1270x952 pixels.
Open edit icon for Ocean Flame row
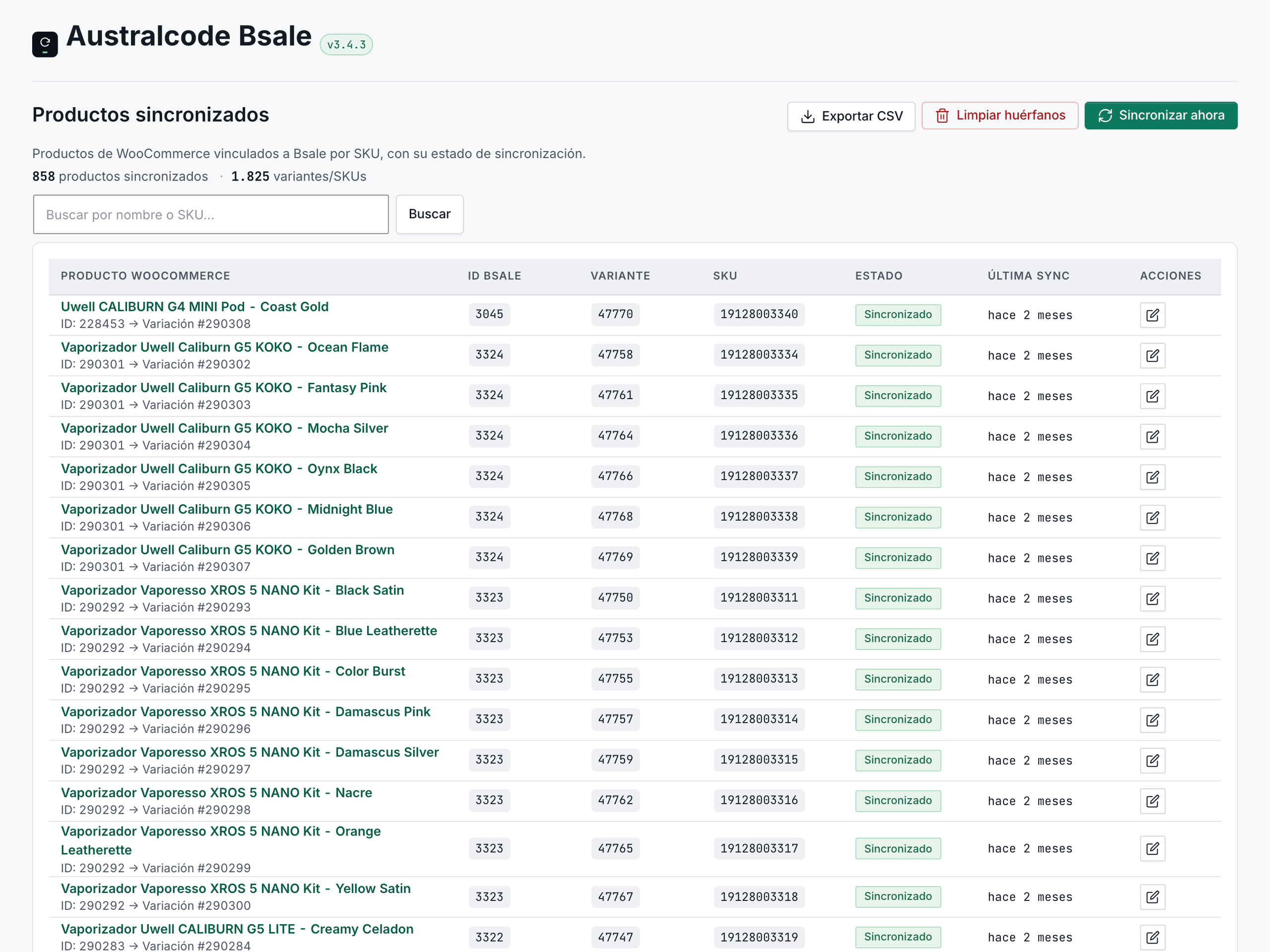tap(1152, 356)
